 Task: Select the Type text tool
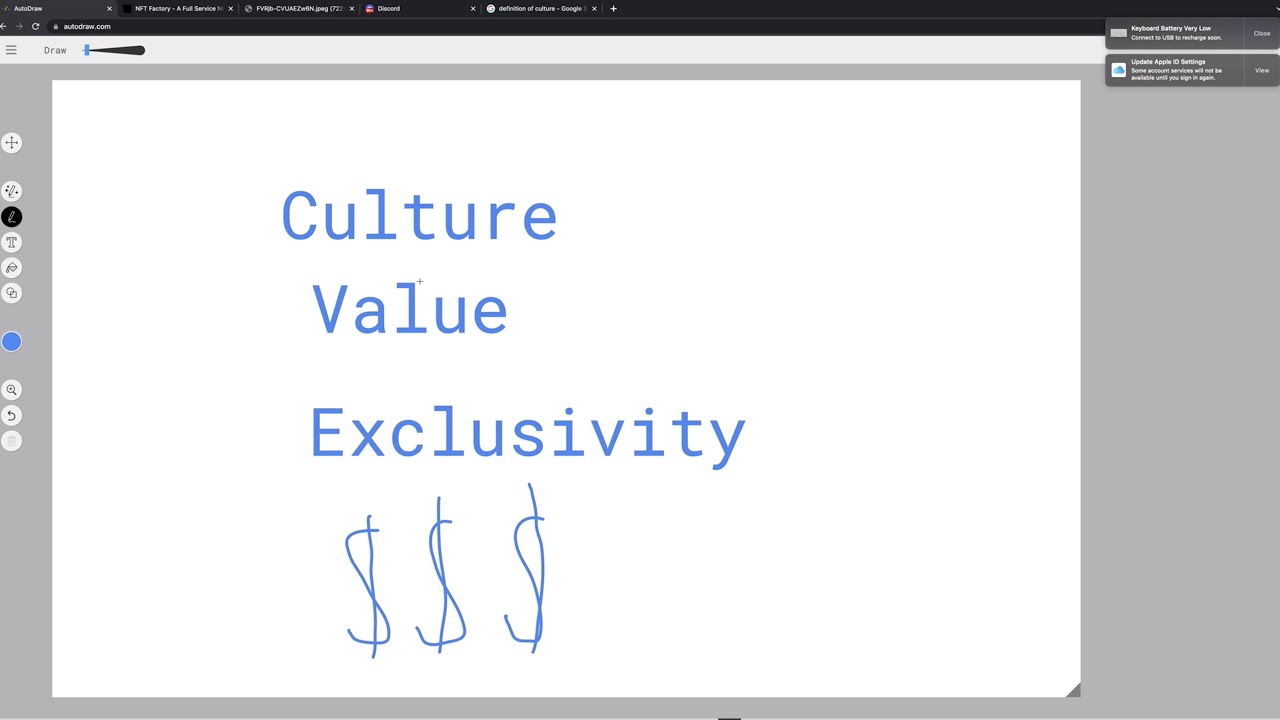point(12,242)
